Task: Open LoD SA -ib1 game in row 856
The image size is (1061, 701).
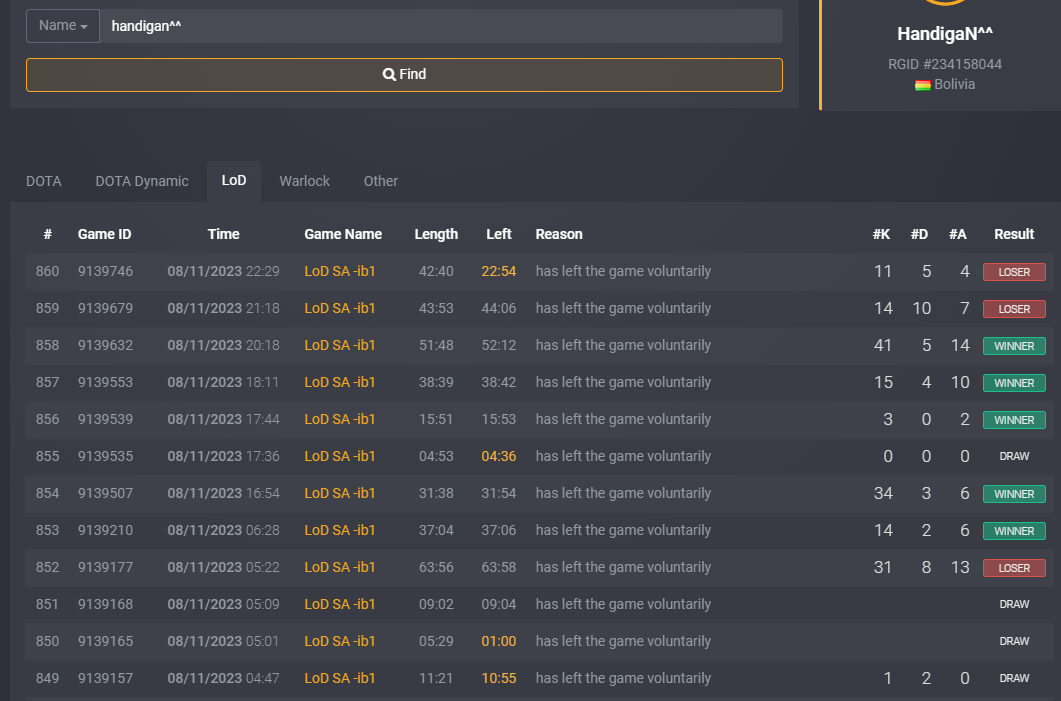Action: (x=340, y=420)
